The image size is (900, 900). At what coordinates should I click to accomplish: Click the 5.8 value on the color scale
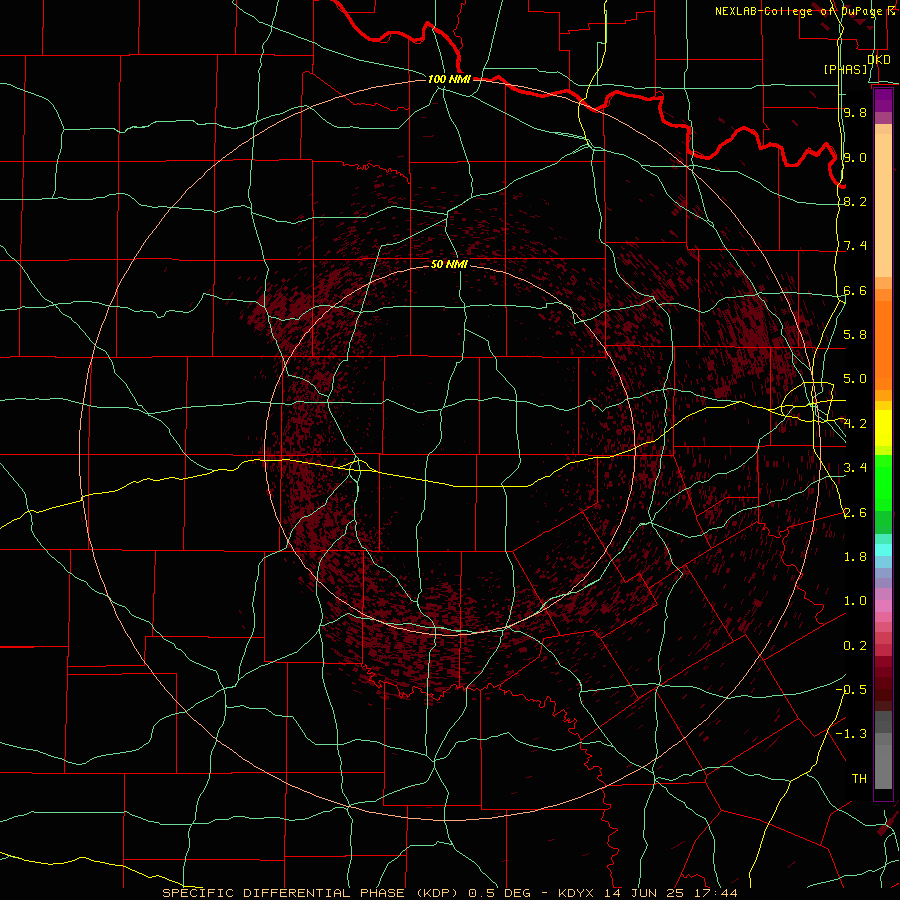point(855,335)
